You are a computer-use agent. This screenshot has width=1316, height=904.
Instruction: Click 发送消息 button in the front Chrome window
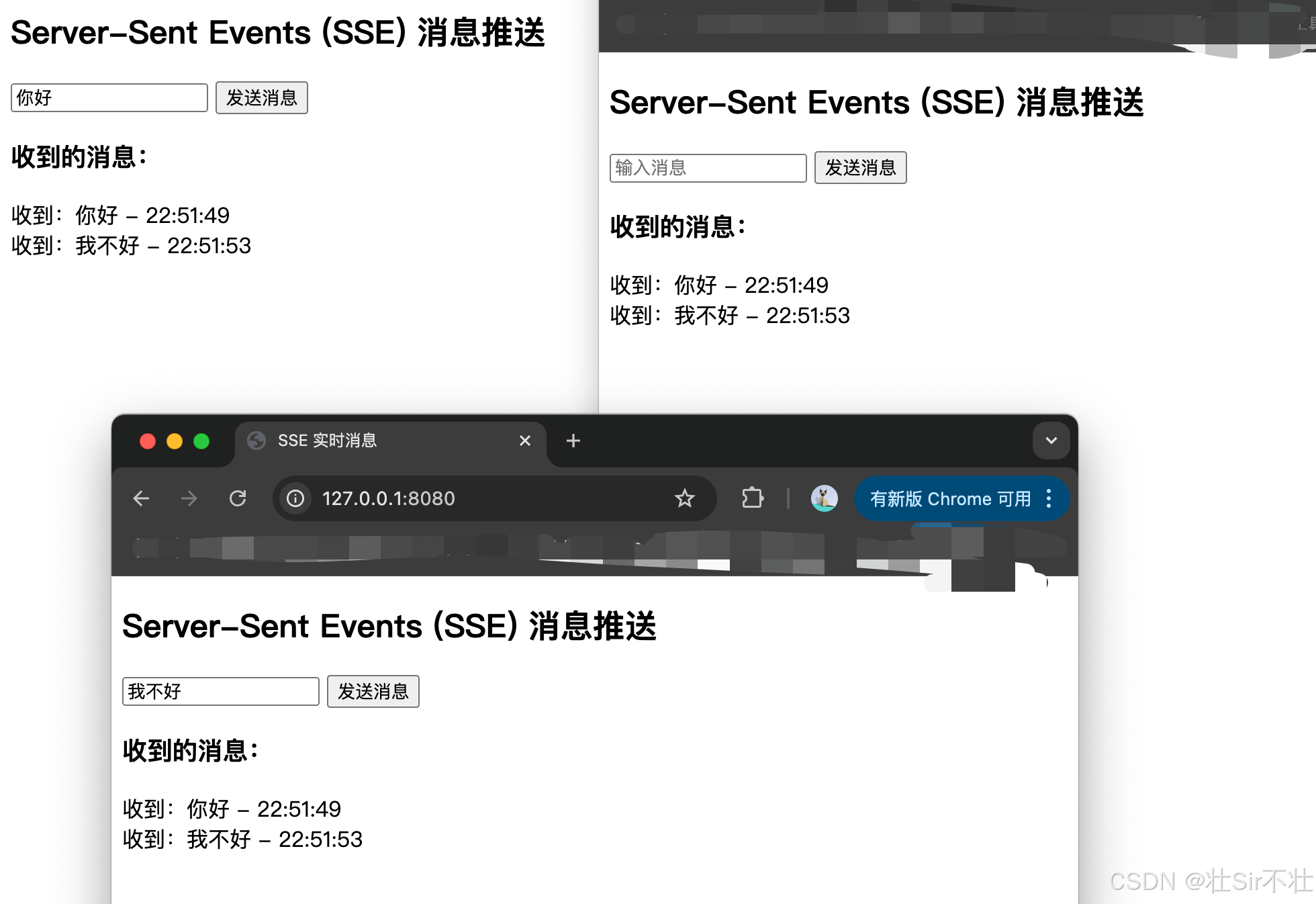pos(373,691)
